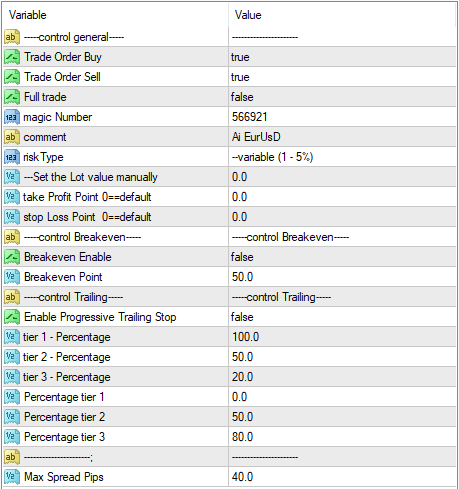This screenshot has width=459, height=489.
Task: Select the Trade Order Sell label
Action: (x=62, y=77)
